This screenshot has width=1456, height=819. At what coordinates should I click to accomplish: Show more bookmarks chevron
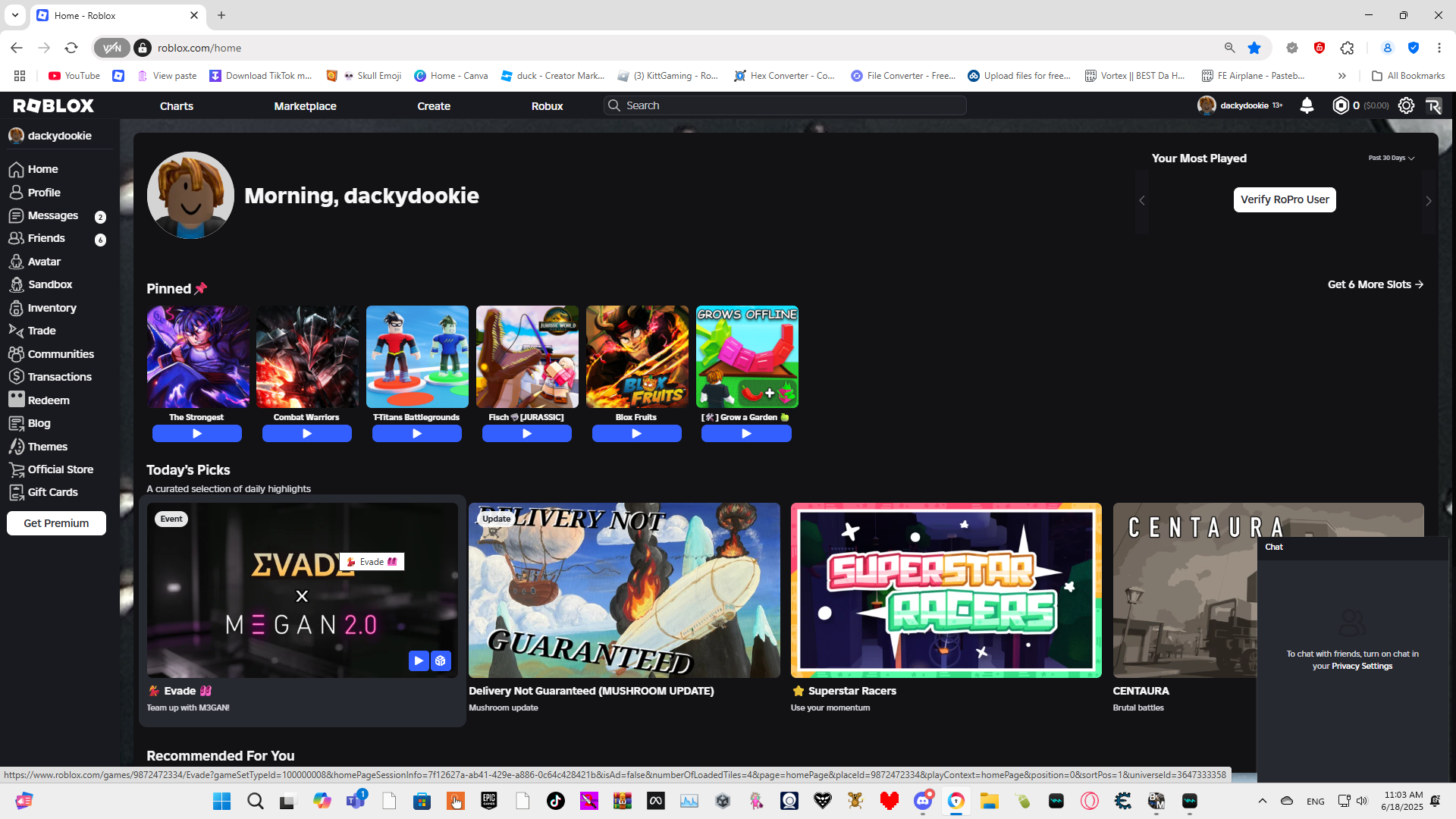1341,76
